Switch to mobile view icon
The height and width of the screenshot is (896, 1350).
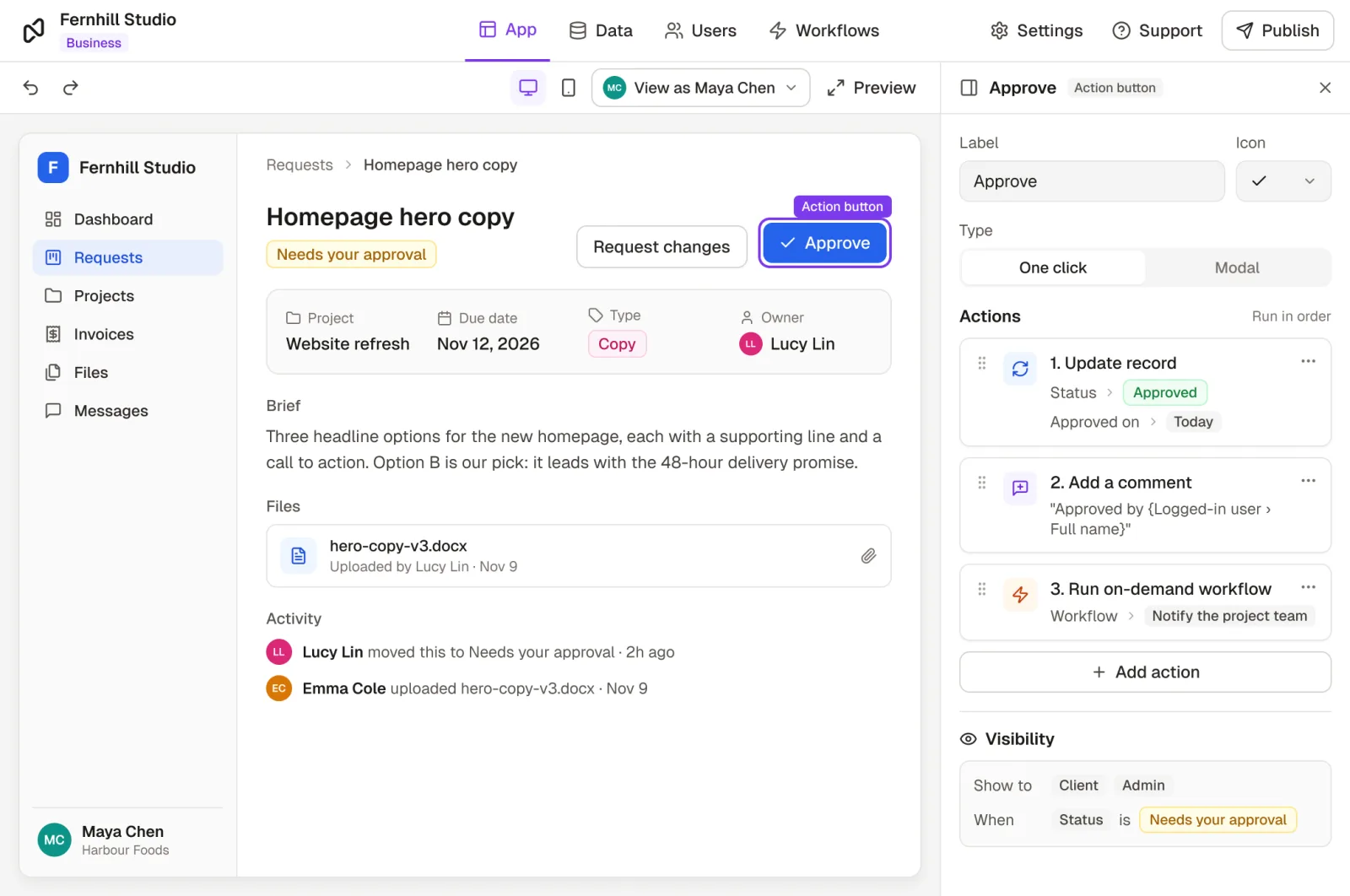pos(569,88)
